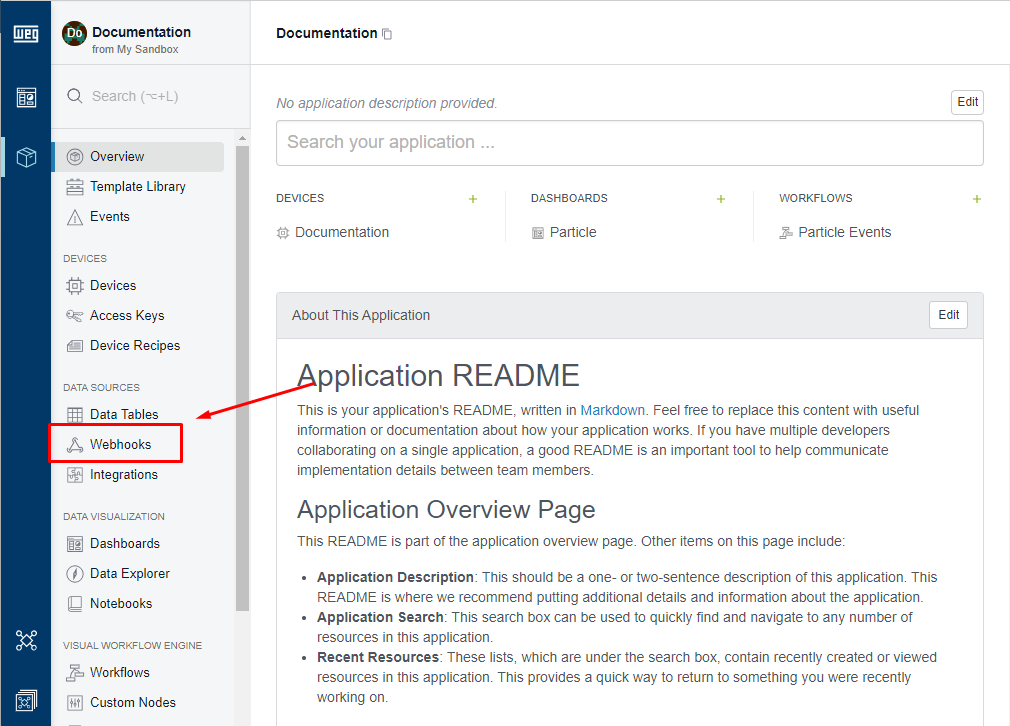
Task: Open the dashboards icon in blue rail
Action: 26,98
